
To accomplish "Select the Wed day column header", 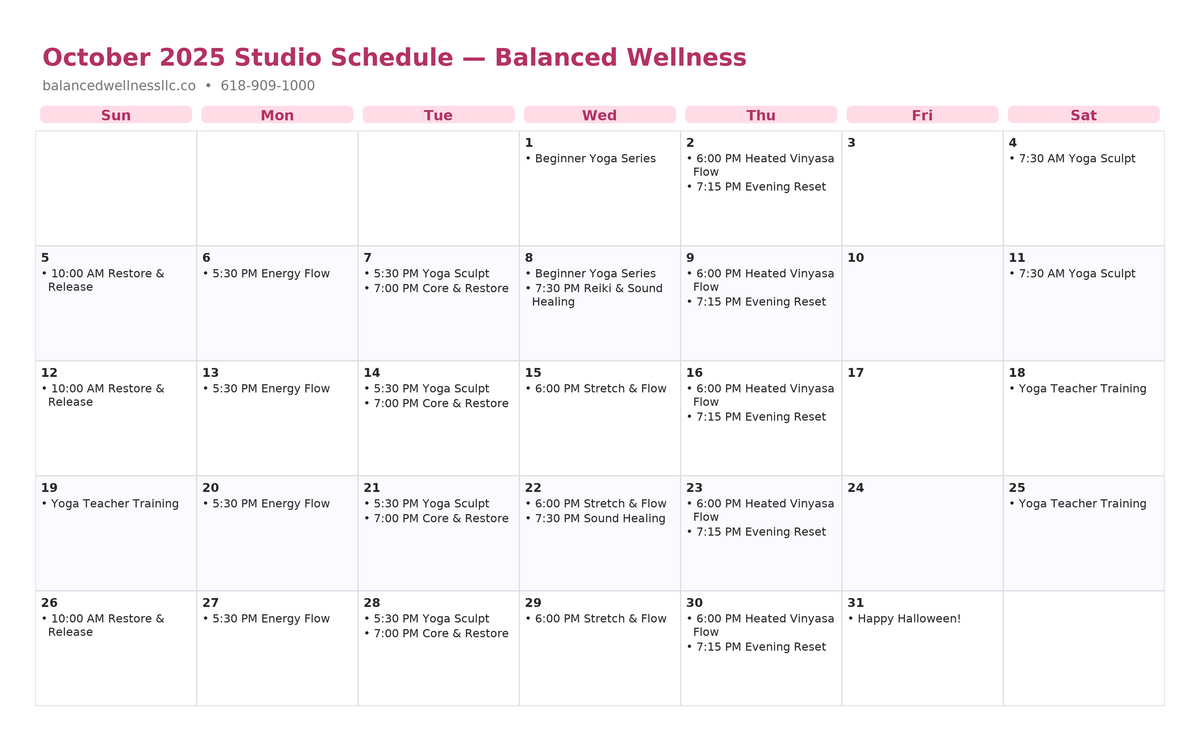I will pos(599,115).
